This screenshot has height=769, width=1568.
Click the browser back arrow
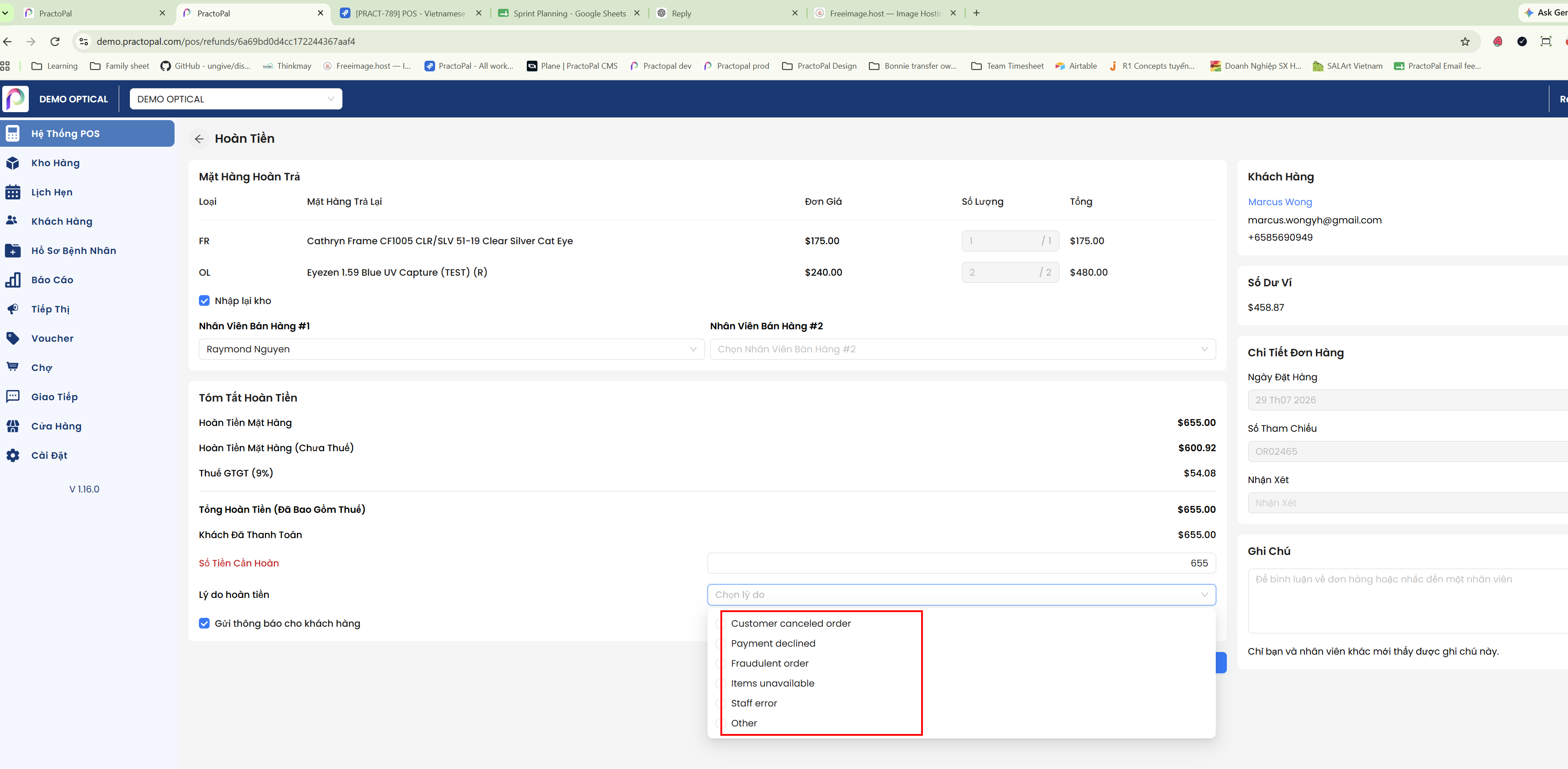pyautogui.click(x=7, y=41)
